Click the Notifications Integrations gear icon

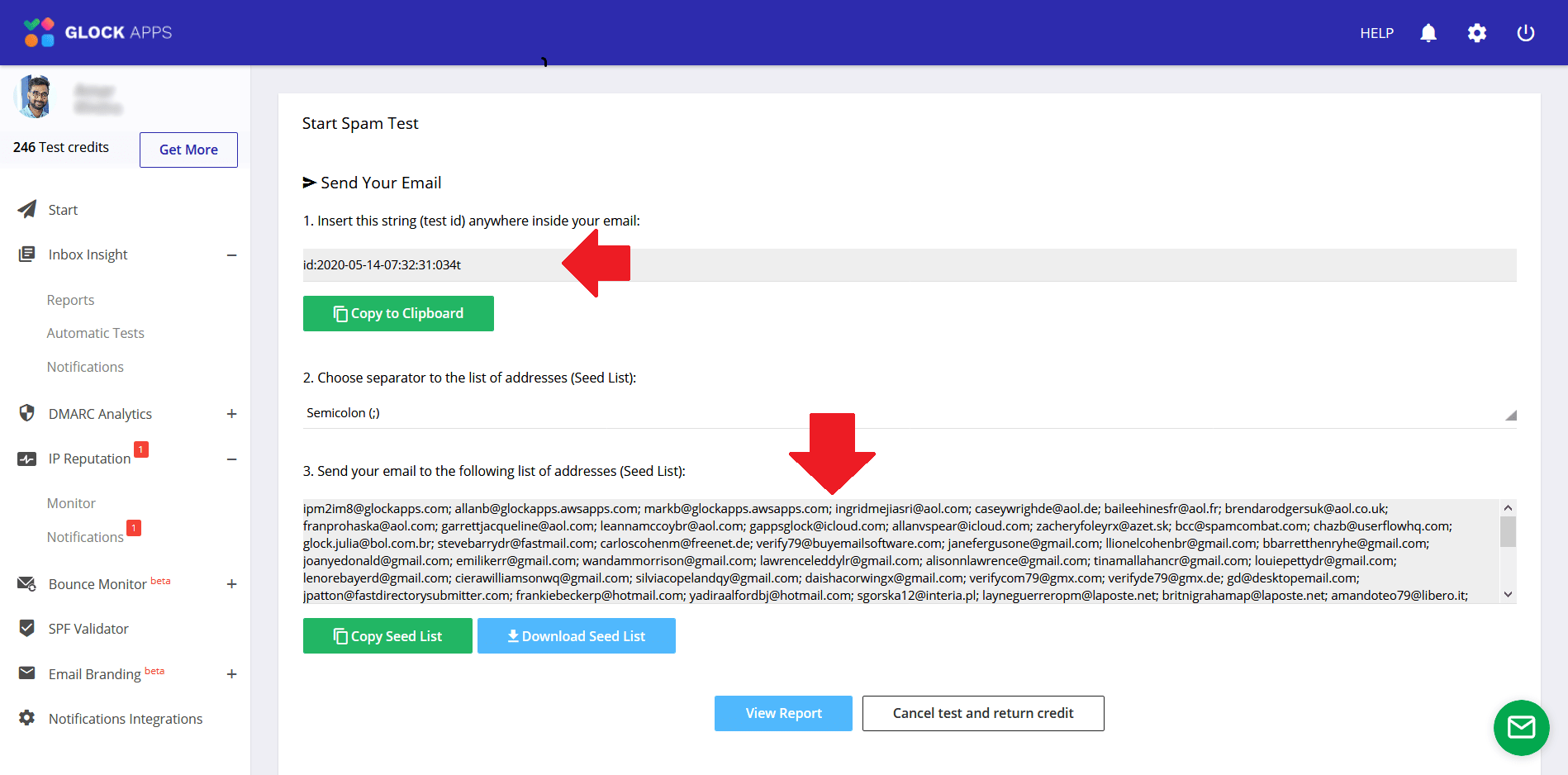coord(26,718)
